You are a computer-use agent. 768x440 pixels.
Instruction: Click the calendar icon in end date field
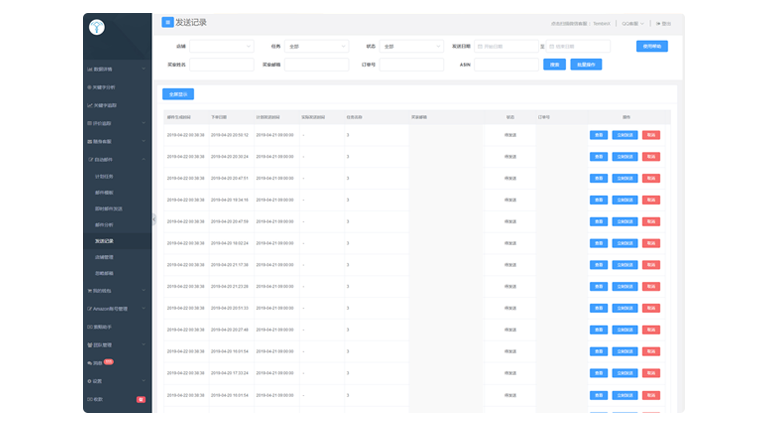click(x=552, y=47)
